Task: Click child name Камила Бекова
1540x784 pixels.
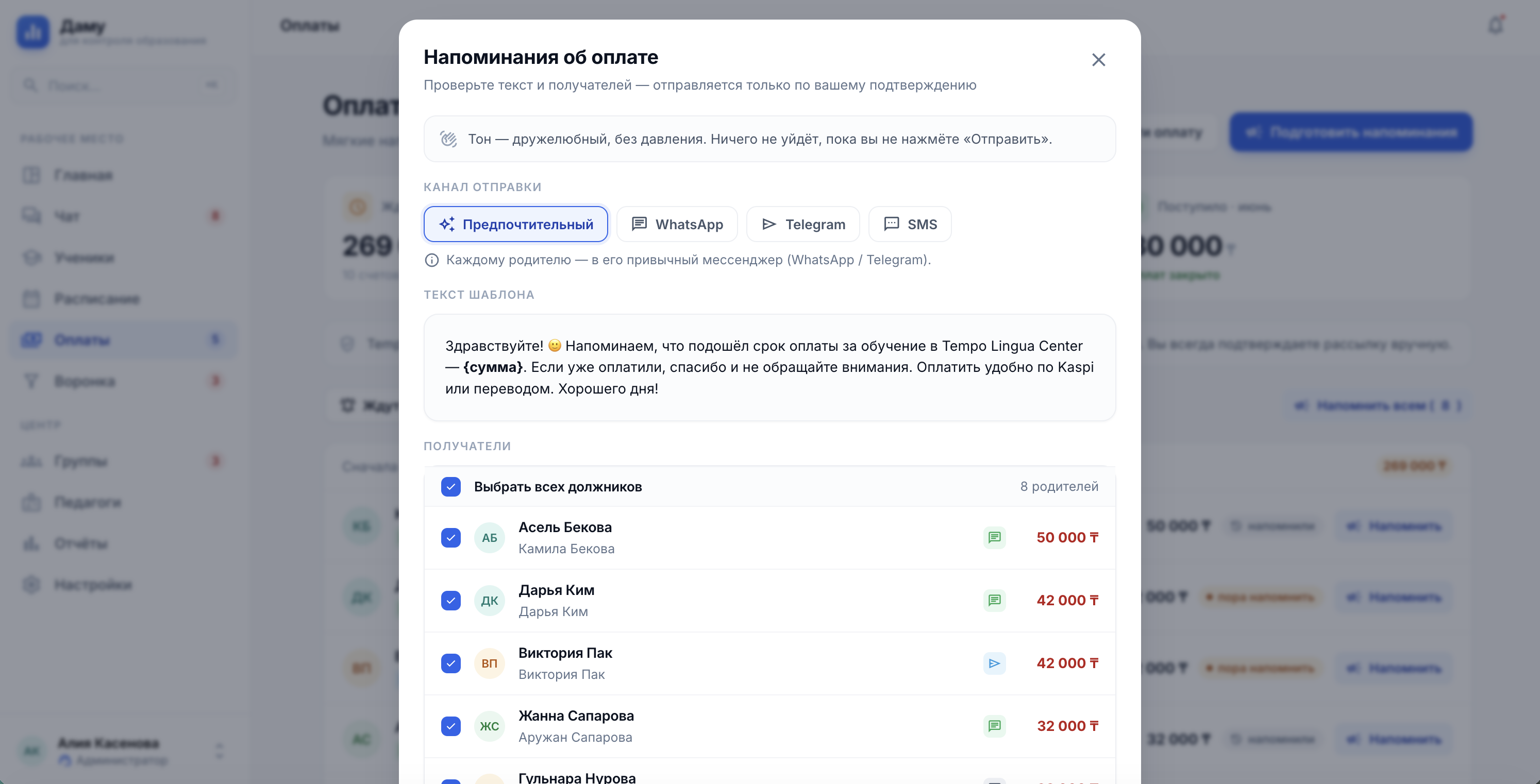Action: click(x=566, y=549)
